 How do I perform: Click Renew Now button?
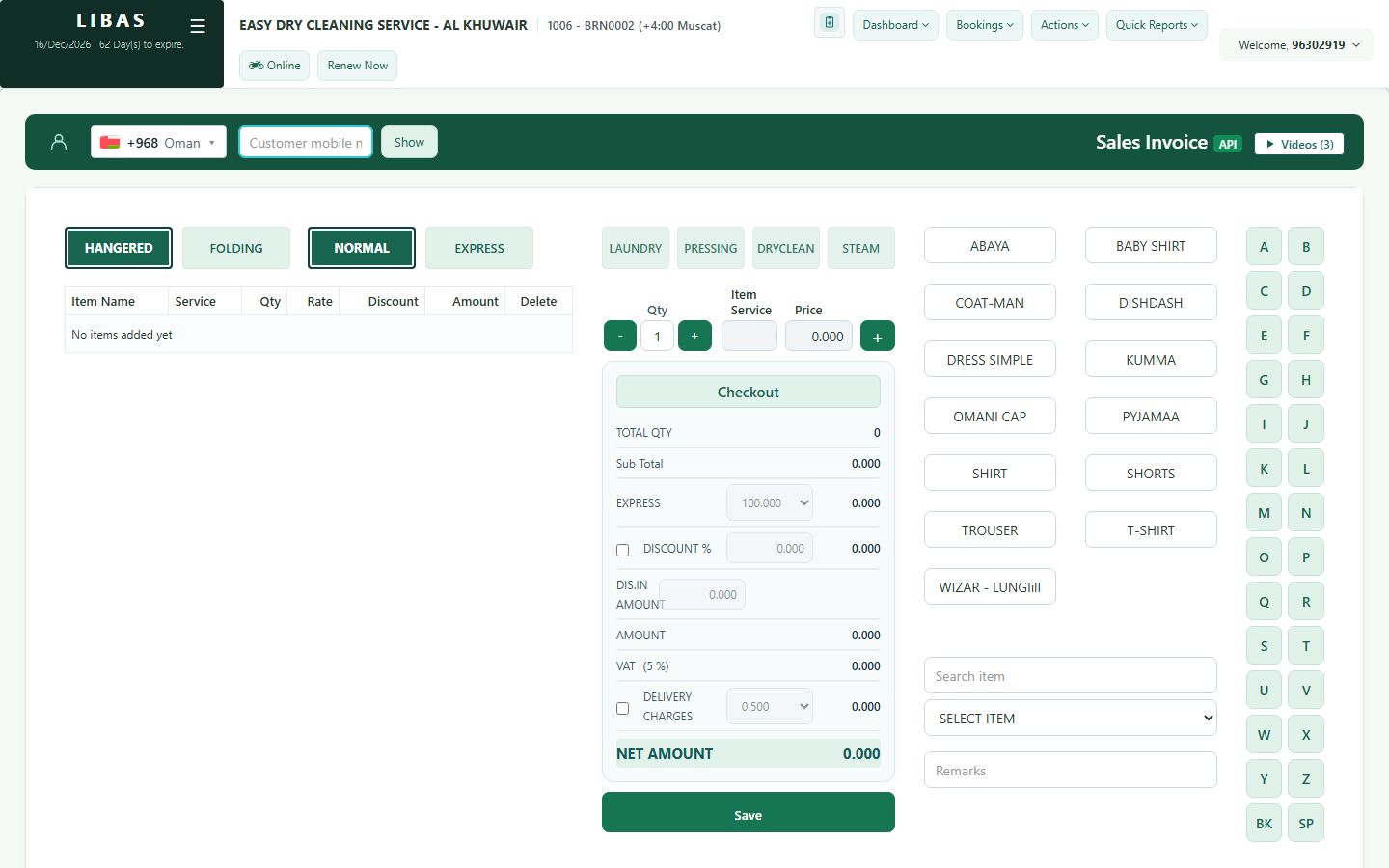coord(357,66)
